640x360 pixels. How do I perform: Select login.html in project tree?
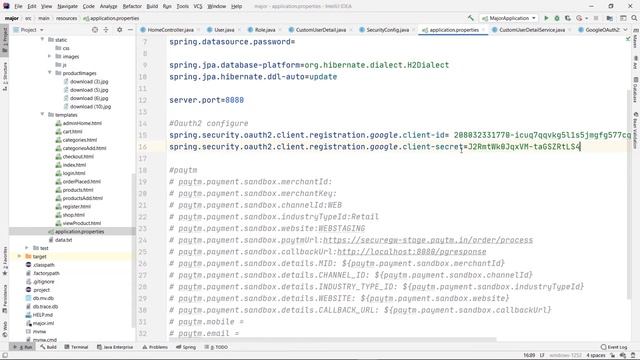74,173
